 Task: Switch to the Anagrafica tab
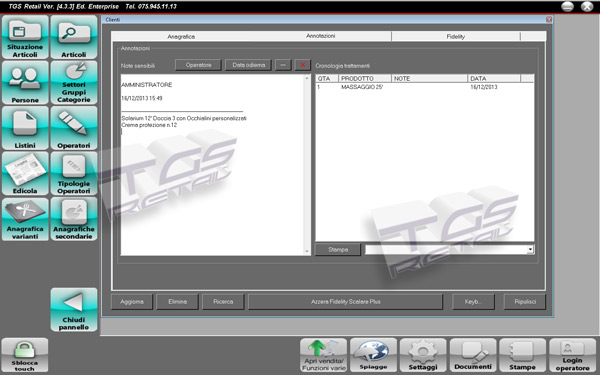(181, 36)
